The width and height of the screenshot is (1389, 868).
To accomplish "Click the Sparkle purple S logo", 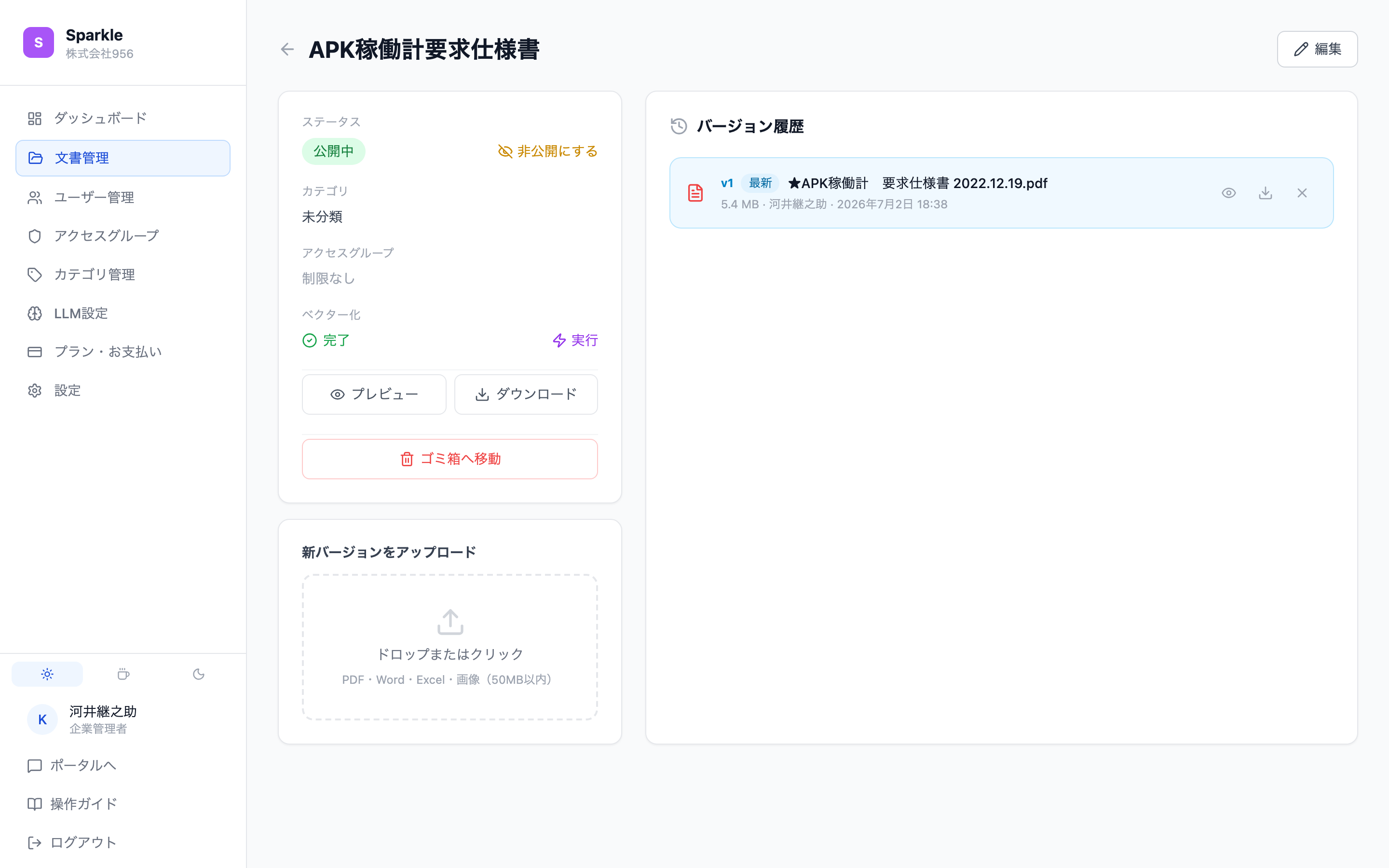I will coord(39,42).
